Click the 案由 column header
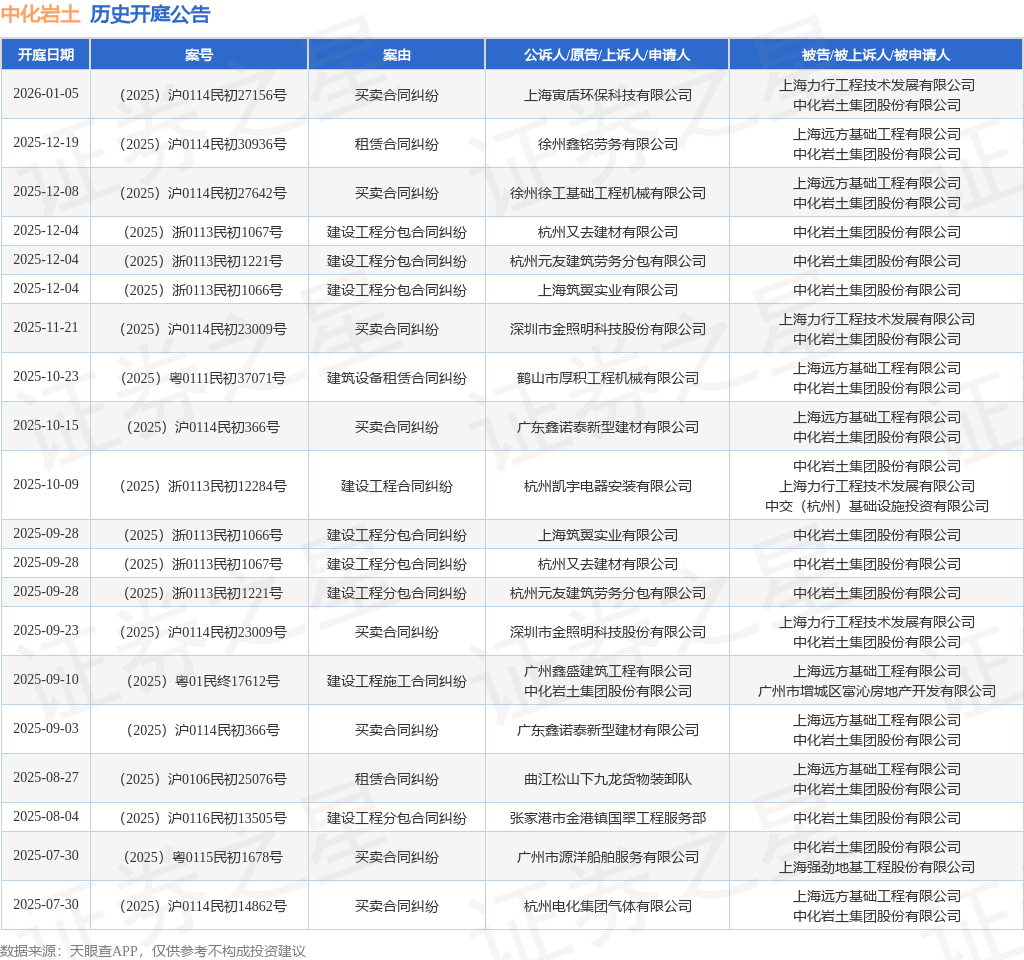Screen dimensions: 1024x960 (396, 55)
